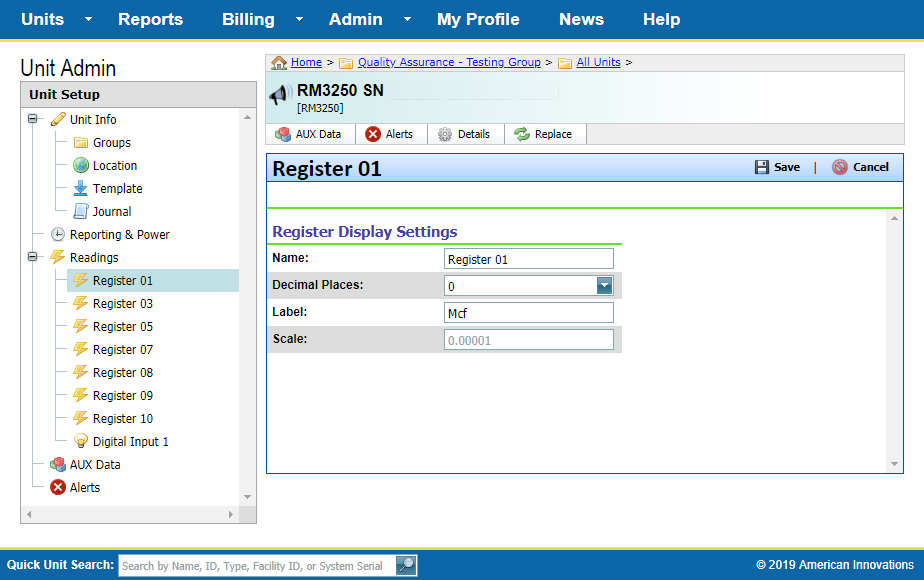Click the Label input field
The image size is (924, 580).
pos(528,313)
